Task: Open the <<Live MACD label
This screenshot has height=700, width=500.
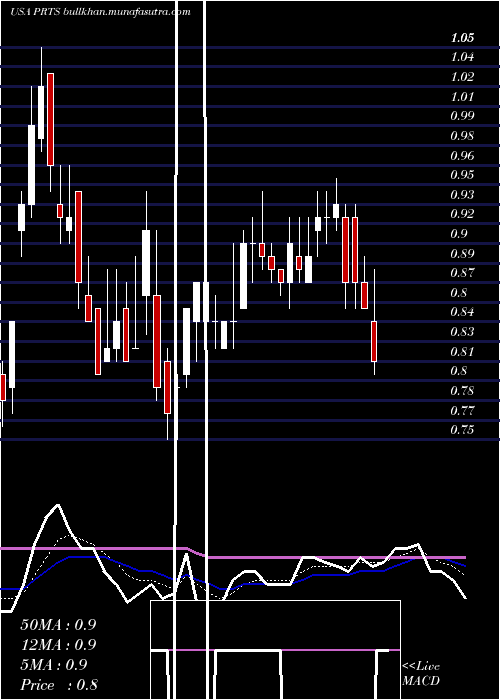Action: pyautogui.click(x=421, y=674)
